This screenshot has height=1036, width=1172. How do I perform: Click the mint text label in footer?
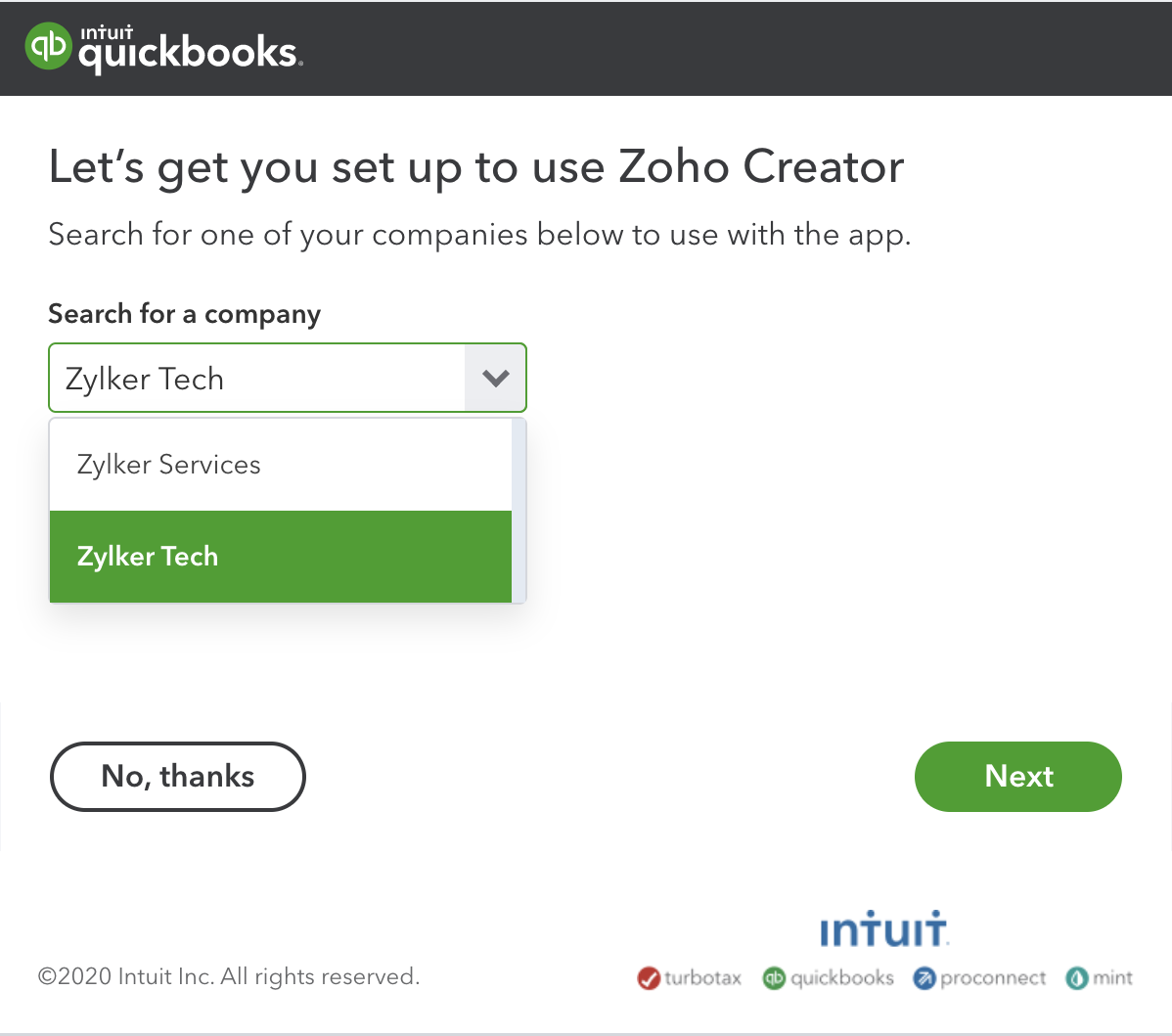click(1113, 977)
